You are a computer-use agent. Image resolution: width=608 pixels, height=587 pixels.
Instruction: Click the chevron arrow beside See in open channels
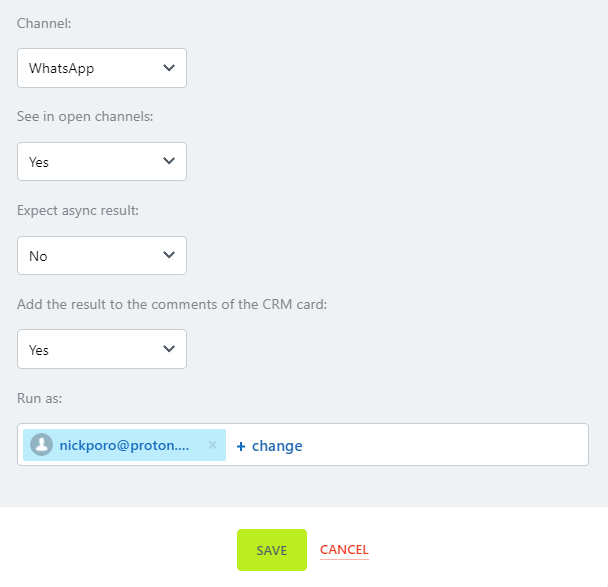168,161
